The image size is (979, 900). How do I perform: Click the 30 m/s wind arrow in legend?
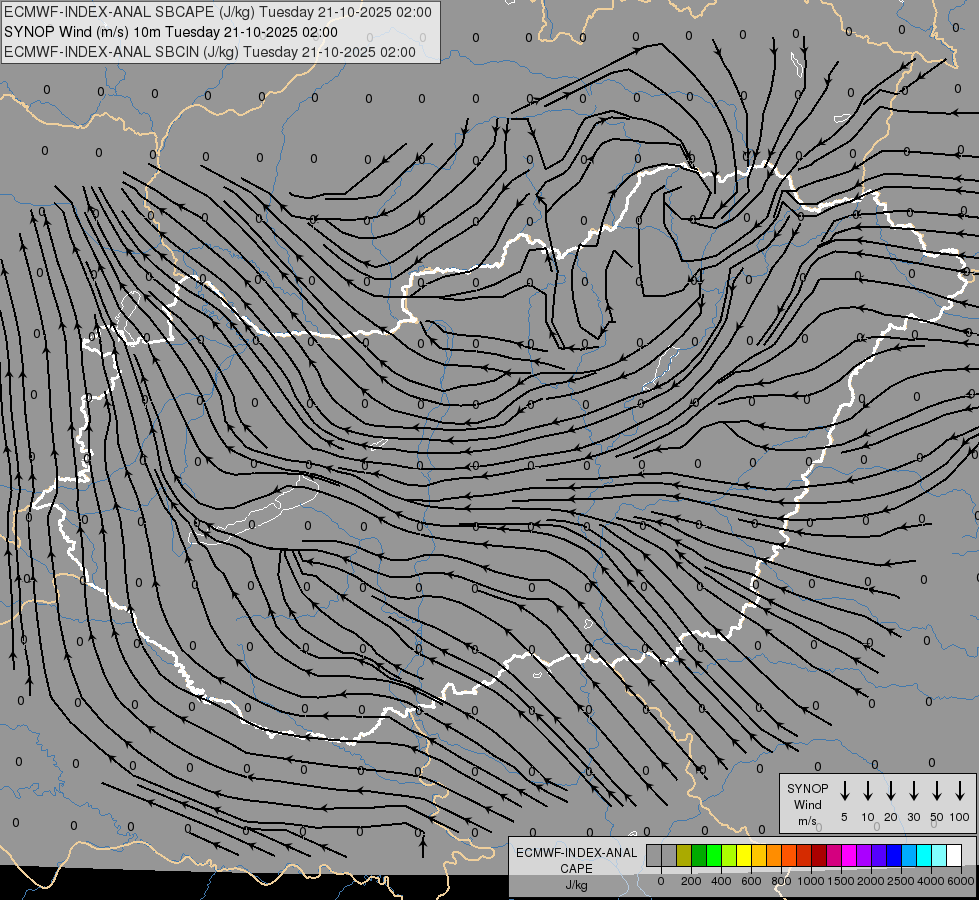click(913, 791)
